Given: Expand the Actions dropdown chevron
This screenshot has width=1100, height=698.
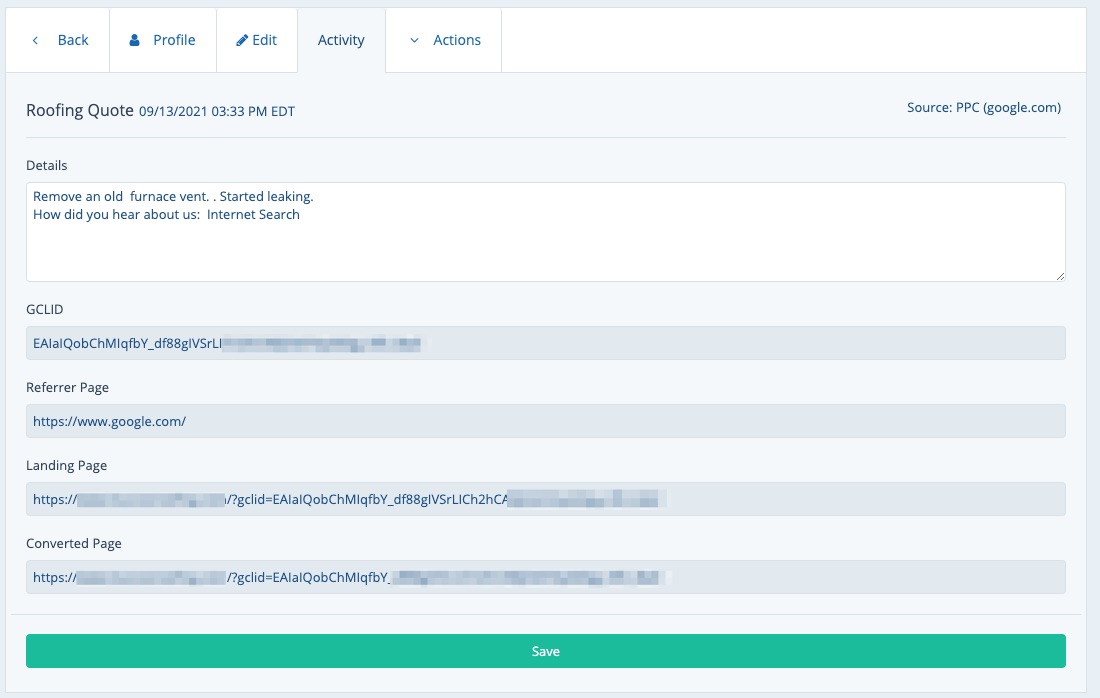Looking at the screenshot, I should click(414, 41).
